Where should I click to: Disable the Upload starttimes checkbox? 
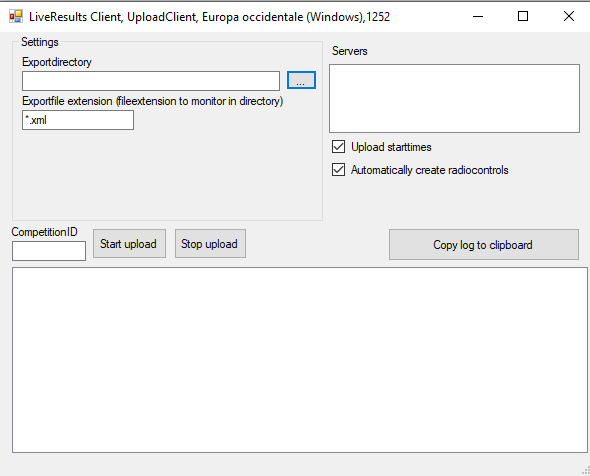click(338, 147)
